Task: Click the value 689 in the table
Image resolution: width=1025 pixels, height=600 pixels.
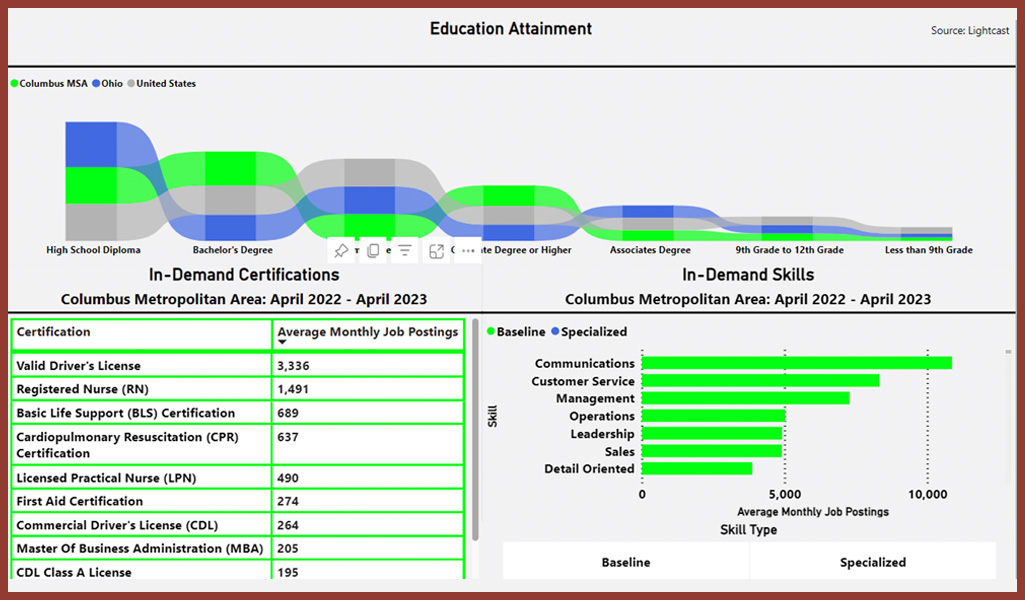Action: coord(288,413)
